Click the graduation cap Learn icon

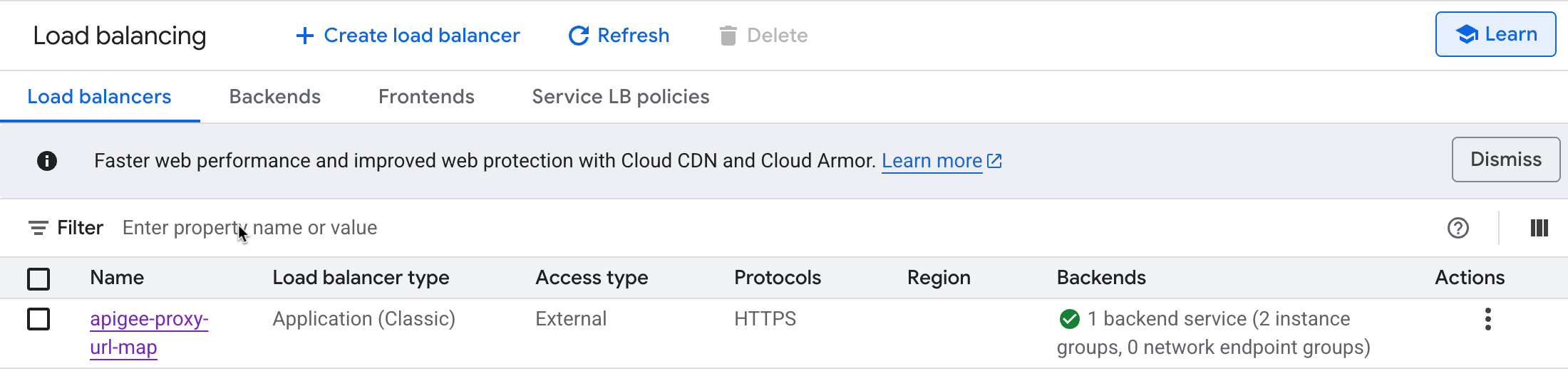pos(1467,34)
